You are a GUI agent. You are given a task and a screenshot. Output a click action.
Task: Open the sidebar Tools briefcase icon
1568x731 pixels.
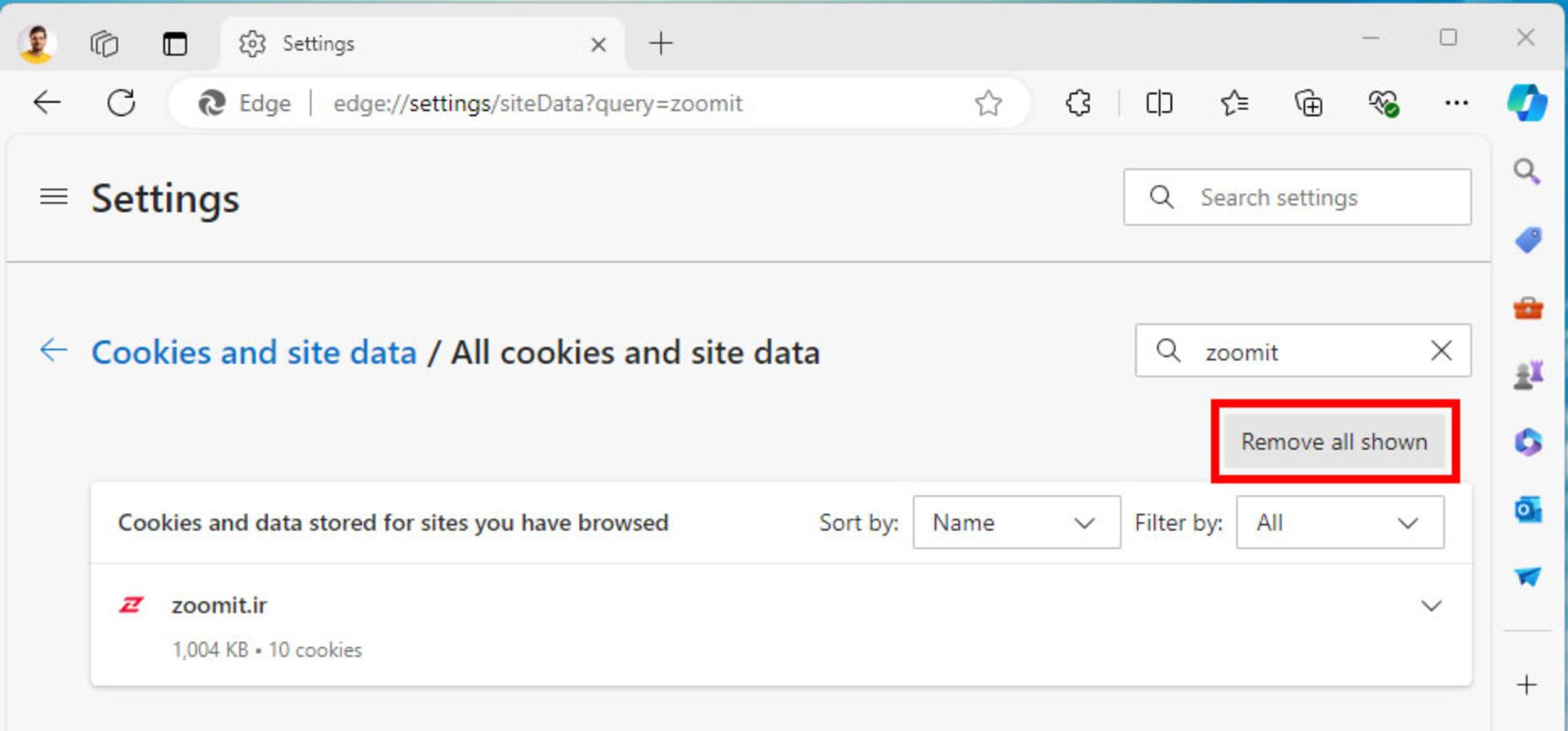click(1527, 308)
